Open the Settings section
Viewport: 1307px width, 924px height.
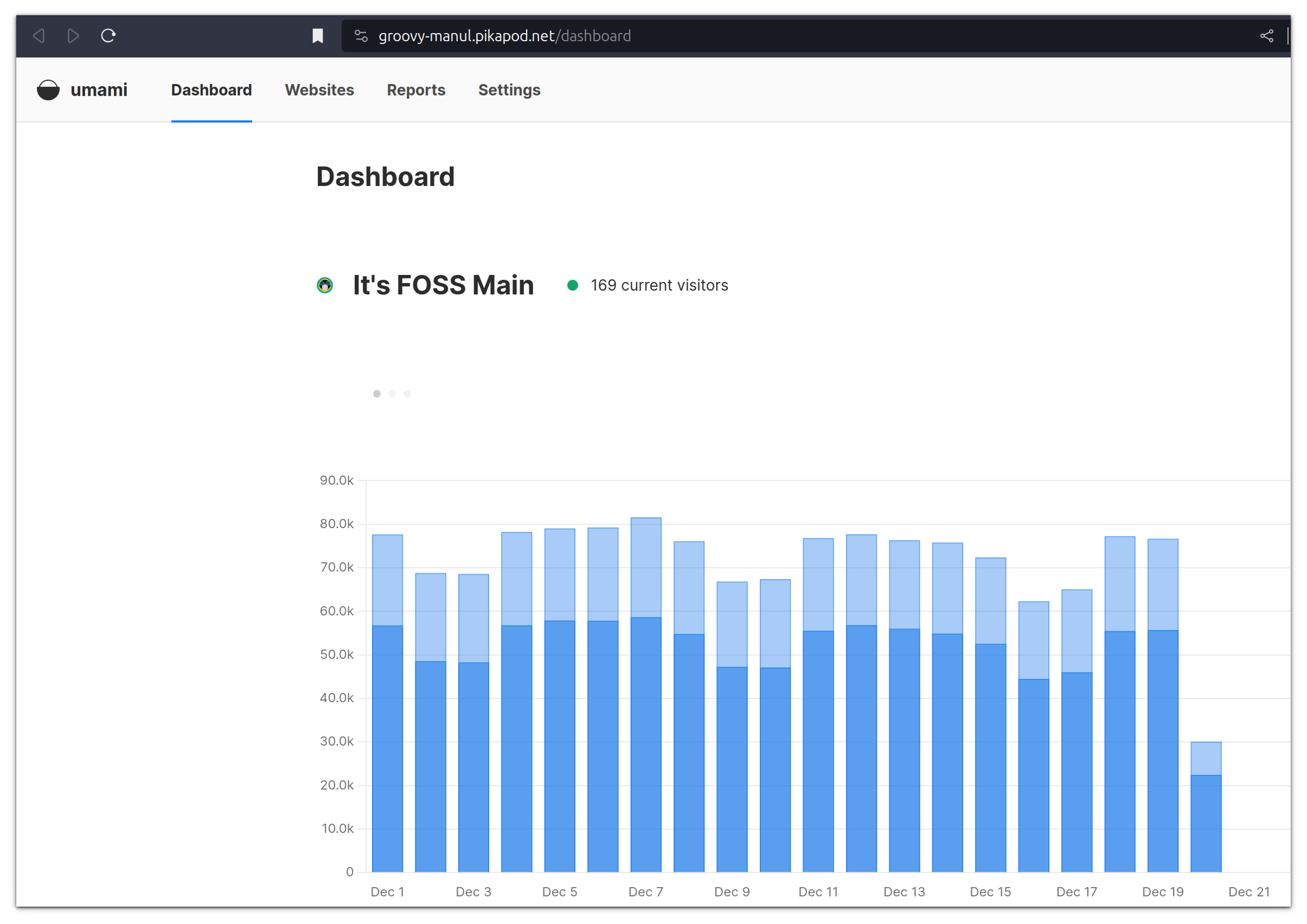click(x=509, y=89)
